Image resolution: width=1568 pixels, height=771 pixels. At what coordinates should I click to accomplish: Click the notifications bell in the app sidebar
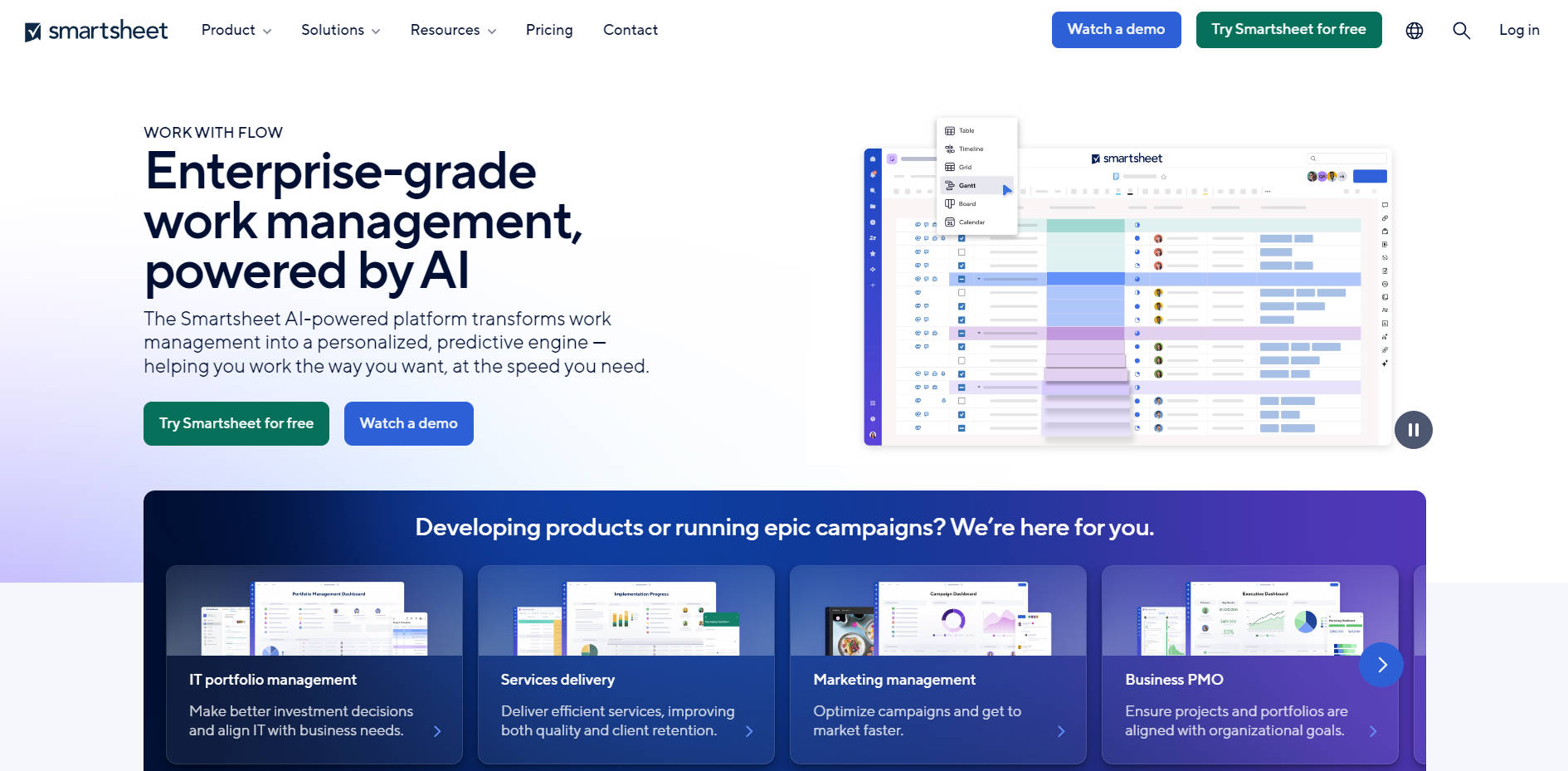click(x=874, y=174)
